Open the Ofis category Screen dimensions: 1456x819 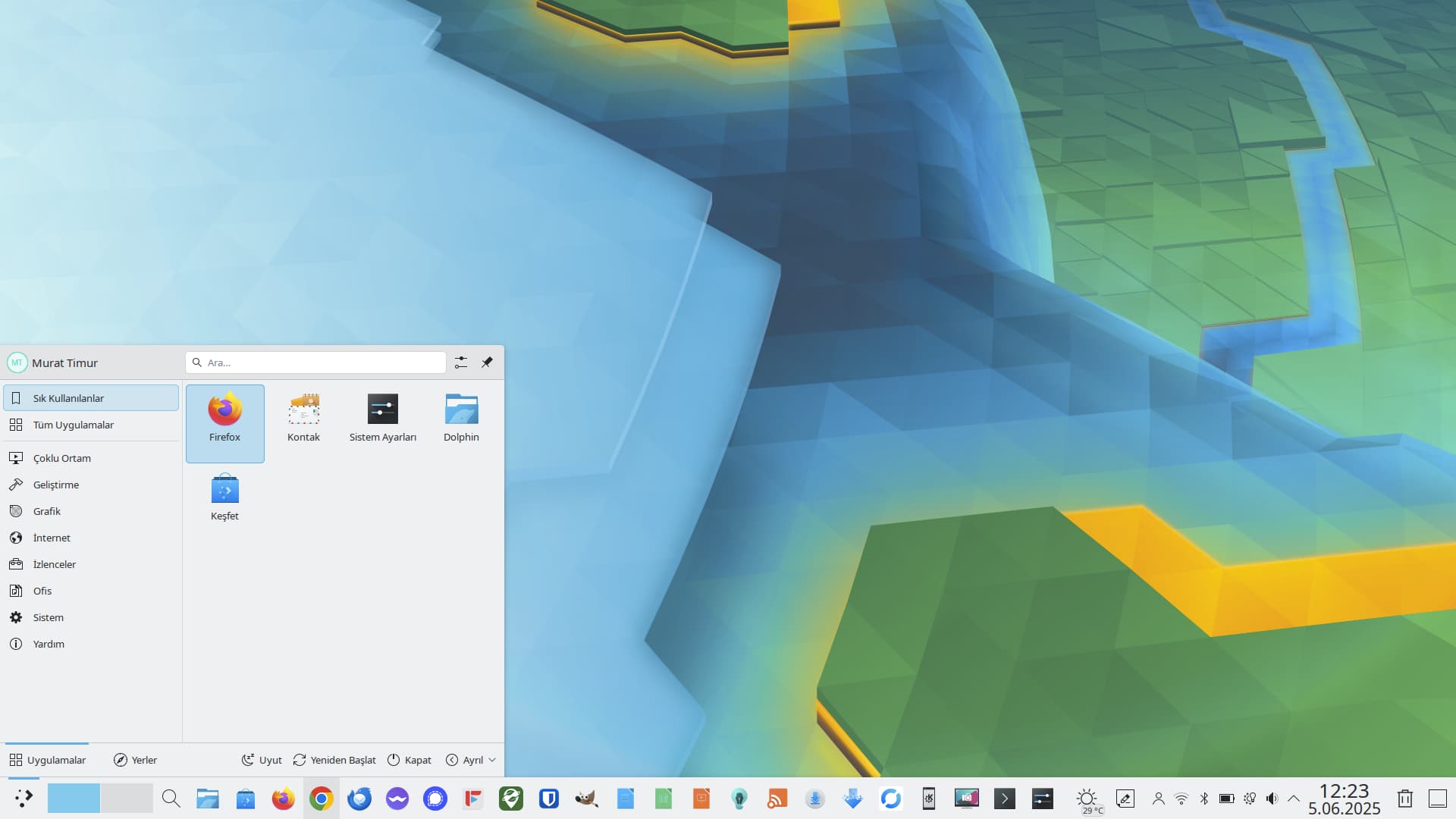point(91,591)
